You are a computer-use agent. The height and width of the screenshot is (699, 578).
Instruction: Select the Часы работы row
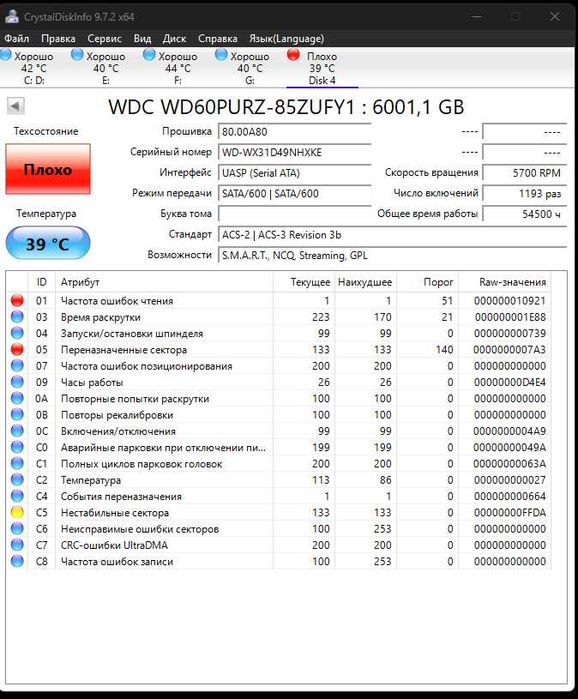(x=279, y=382)
